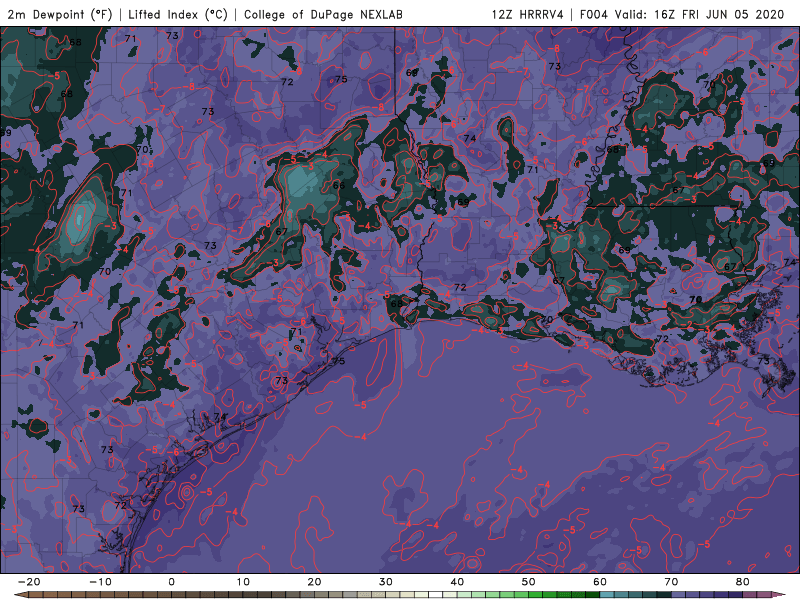Click the 0 label on the color scale
Image resolution: width=800 pixels, height=600 pixels.
(171, 582)
